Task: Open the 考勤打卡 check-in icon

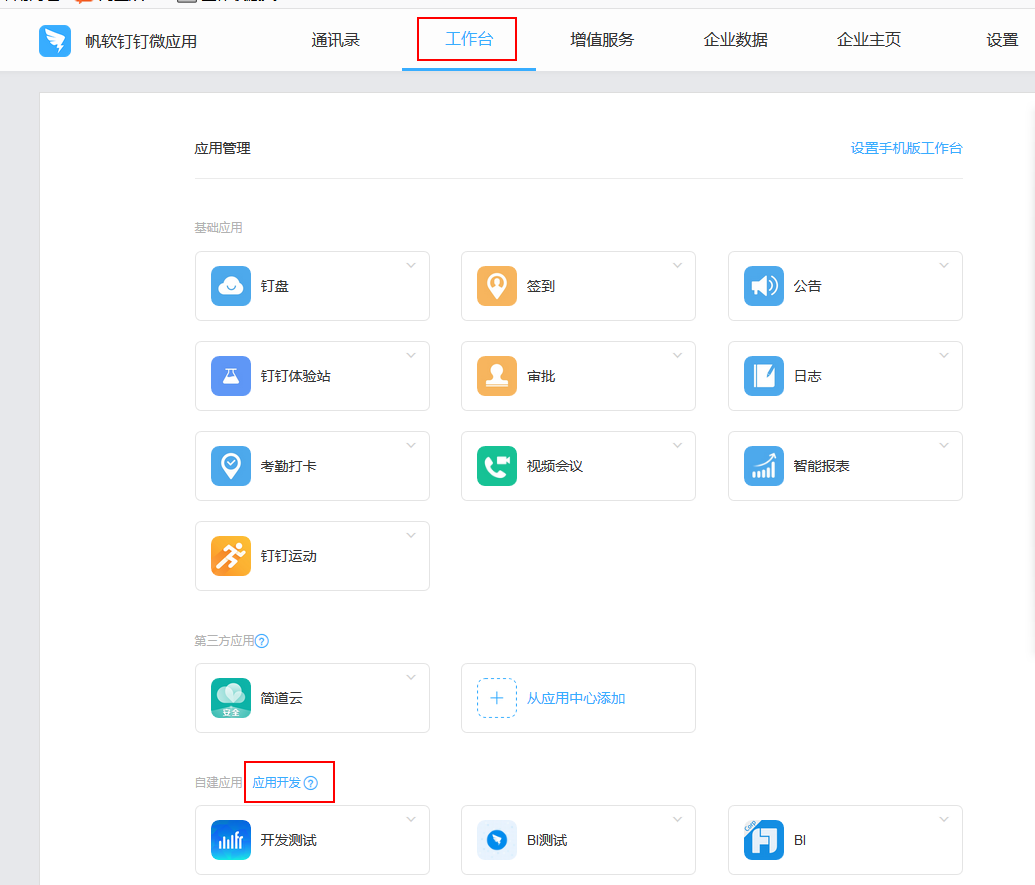Action: (x=230, y=466)
